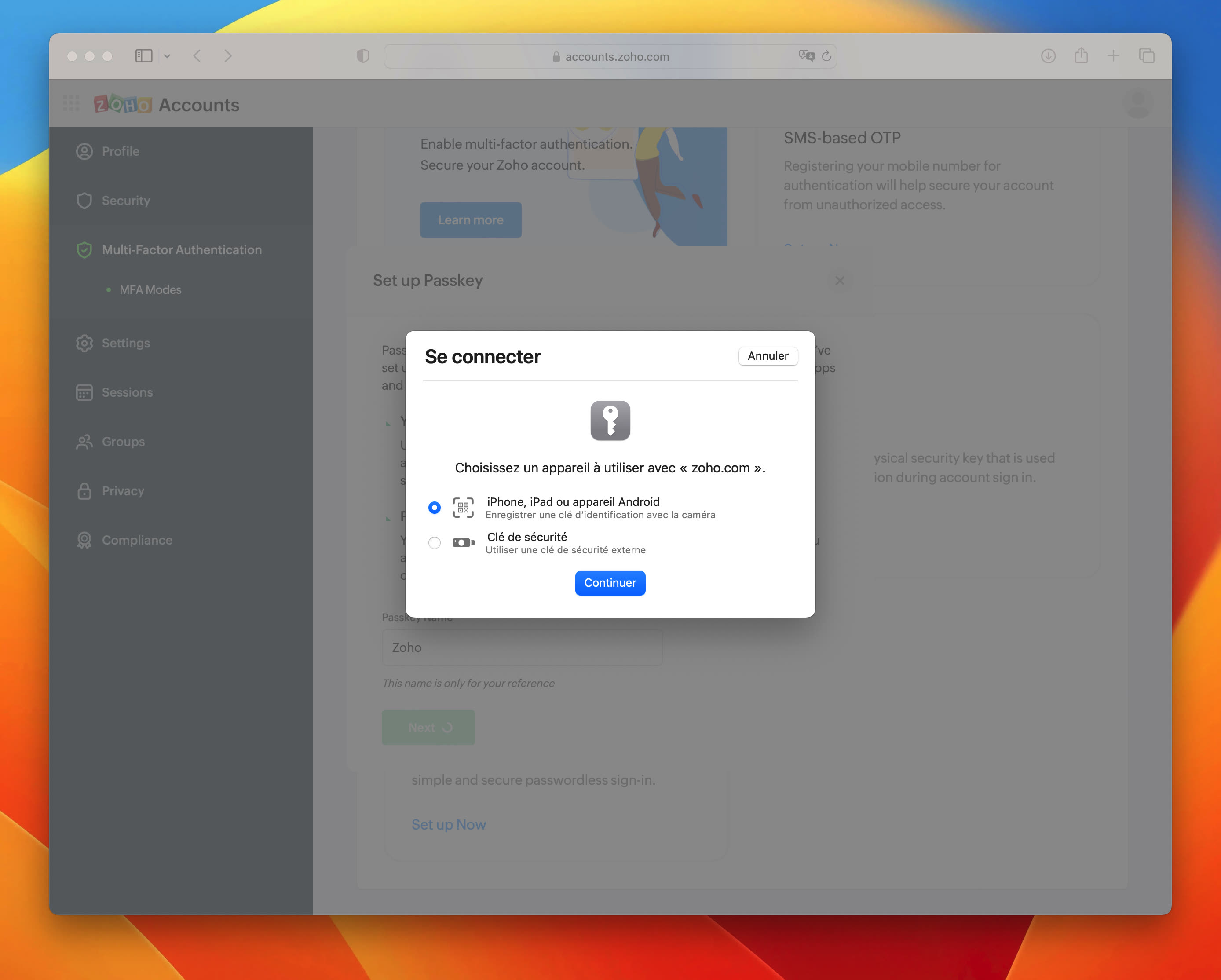Click the Next button

point(428,728)
